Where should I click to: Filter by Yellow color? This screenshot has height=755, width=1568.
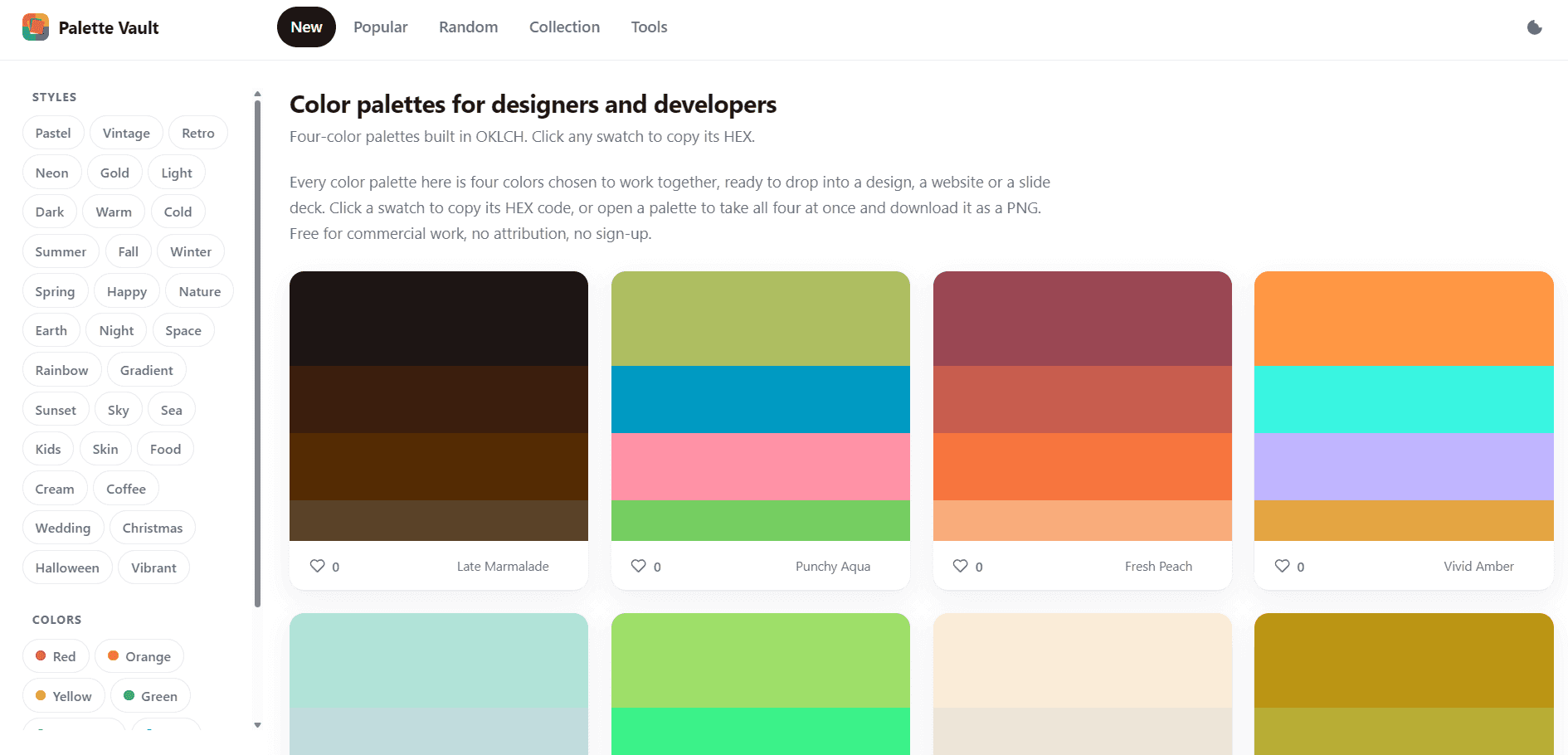(x=64, y=696)
